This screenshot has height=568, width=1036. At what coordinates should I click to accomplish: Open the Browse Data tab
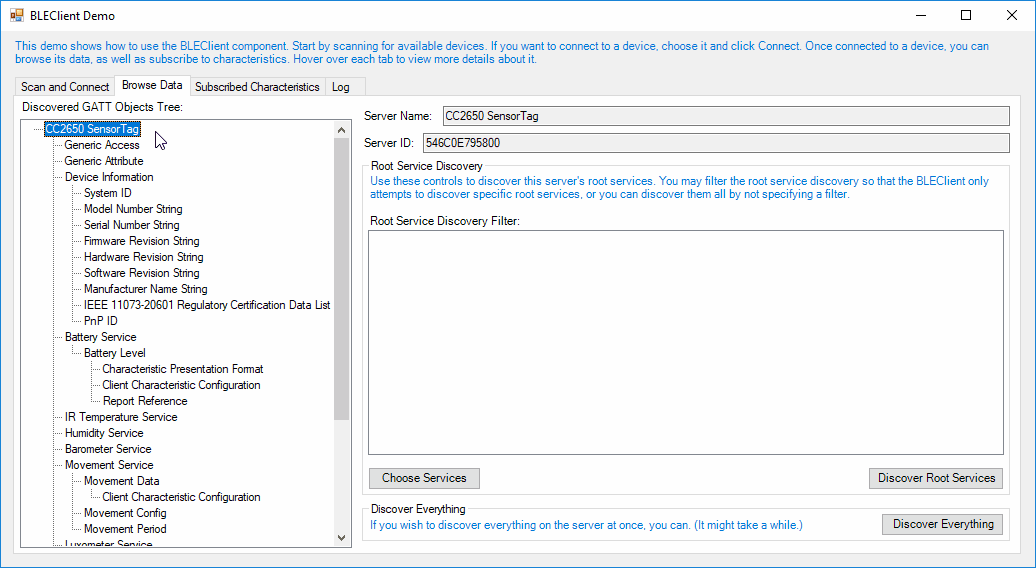point(152,85)
